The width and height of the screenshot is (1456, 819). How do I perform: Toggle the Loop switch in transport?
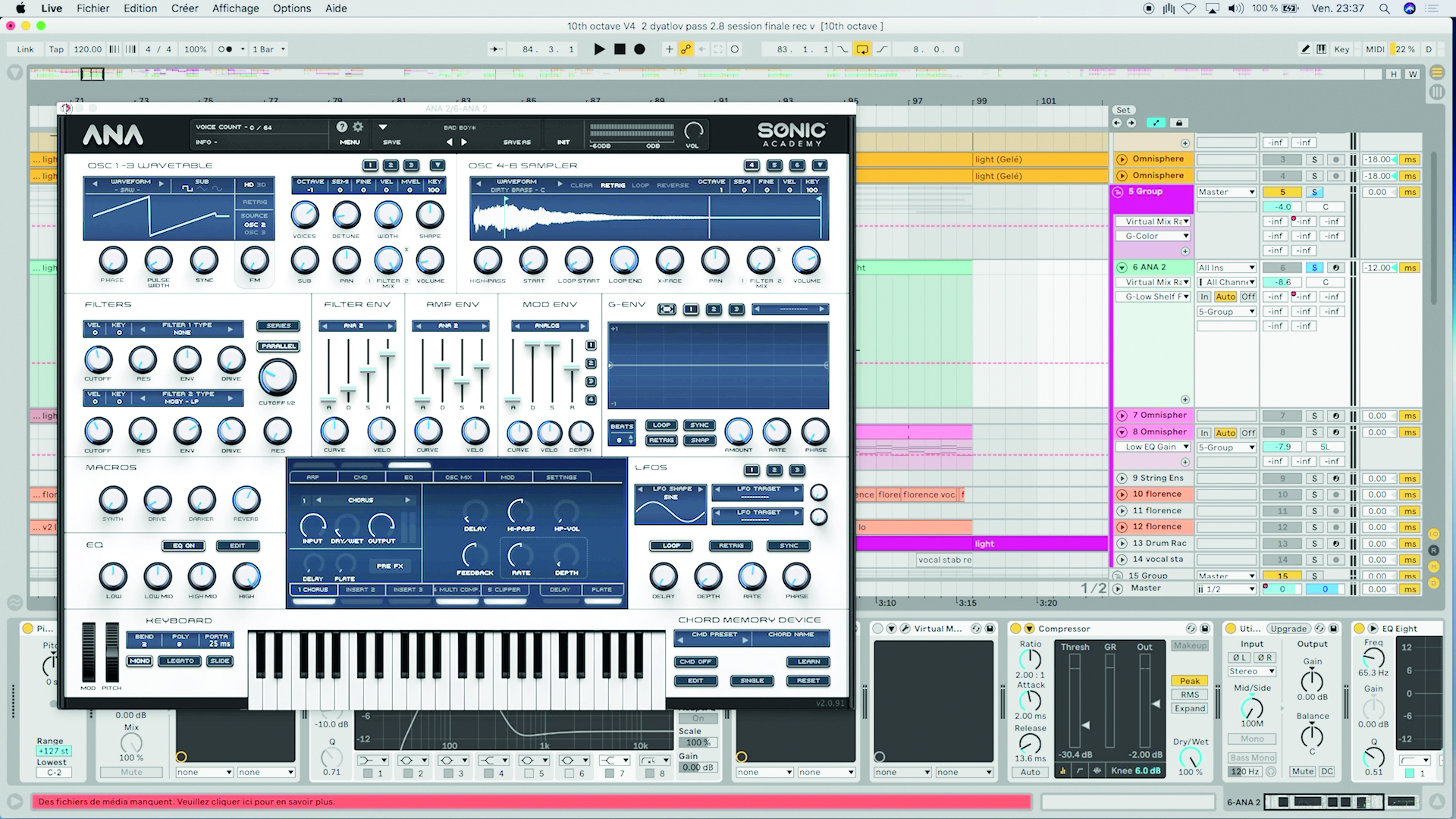(x=862, y=49)
